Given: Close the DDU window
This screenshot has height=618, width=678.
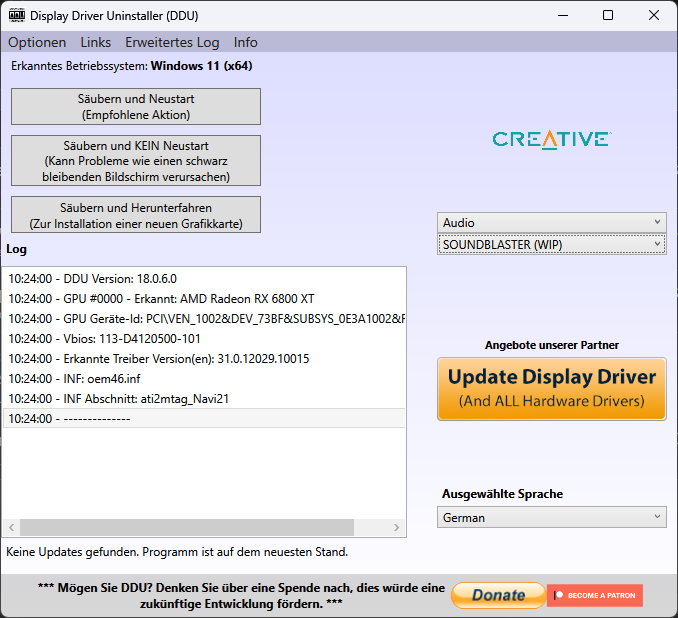Looking at the screenshot, I should (x=654, y=16).
